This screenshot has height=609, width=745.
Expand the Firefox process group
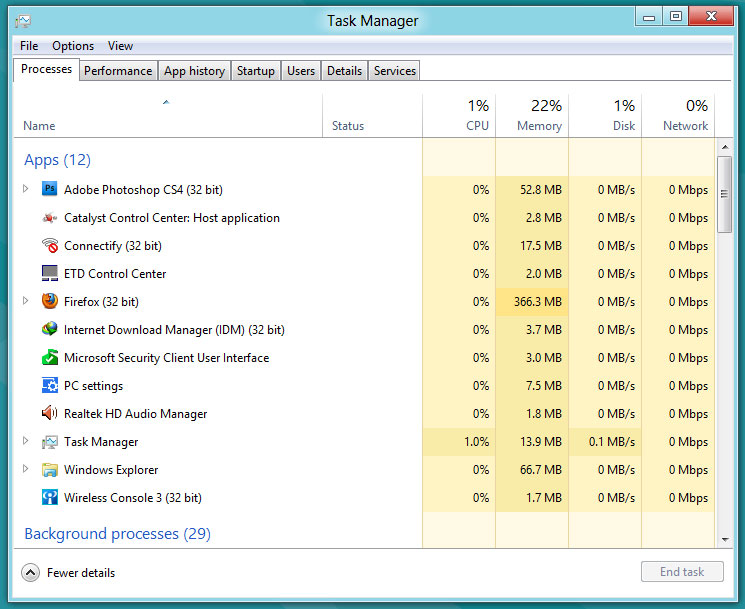pos(26,301)
